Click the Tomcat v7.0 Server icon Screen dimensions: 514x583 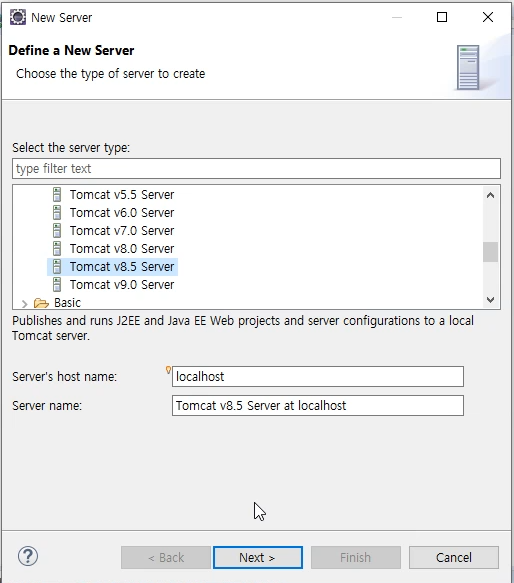57,231
